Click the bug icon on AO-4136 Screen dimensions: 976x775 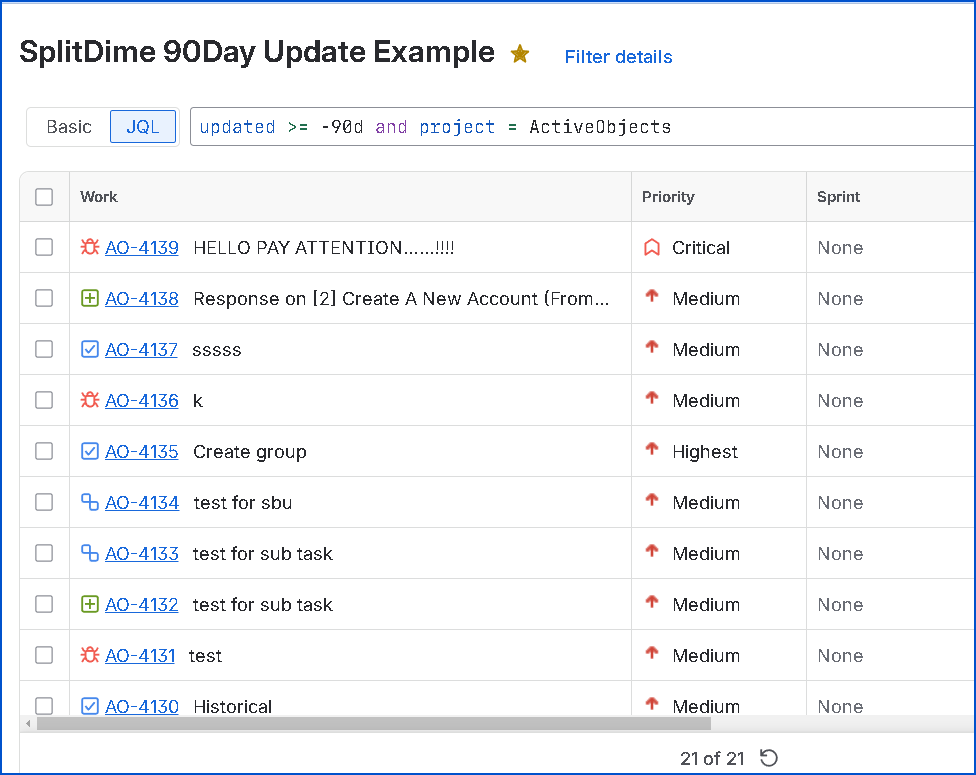[x=90, y=400]
